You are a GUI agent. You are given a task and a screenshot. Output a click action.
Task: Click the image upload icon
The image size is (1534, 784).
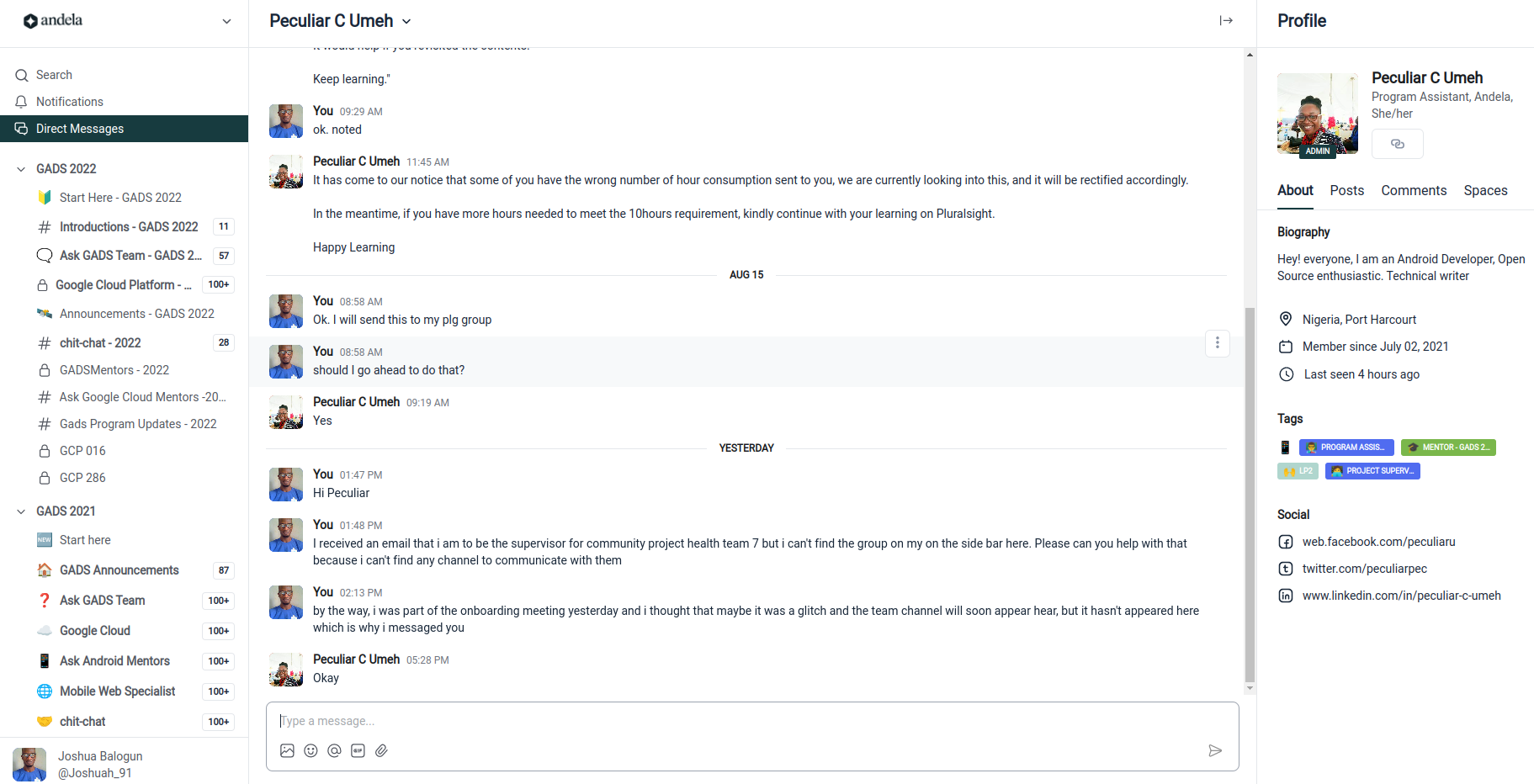(x=287, y=750)
